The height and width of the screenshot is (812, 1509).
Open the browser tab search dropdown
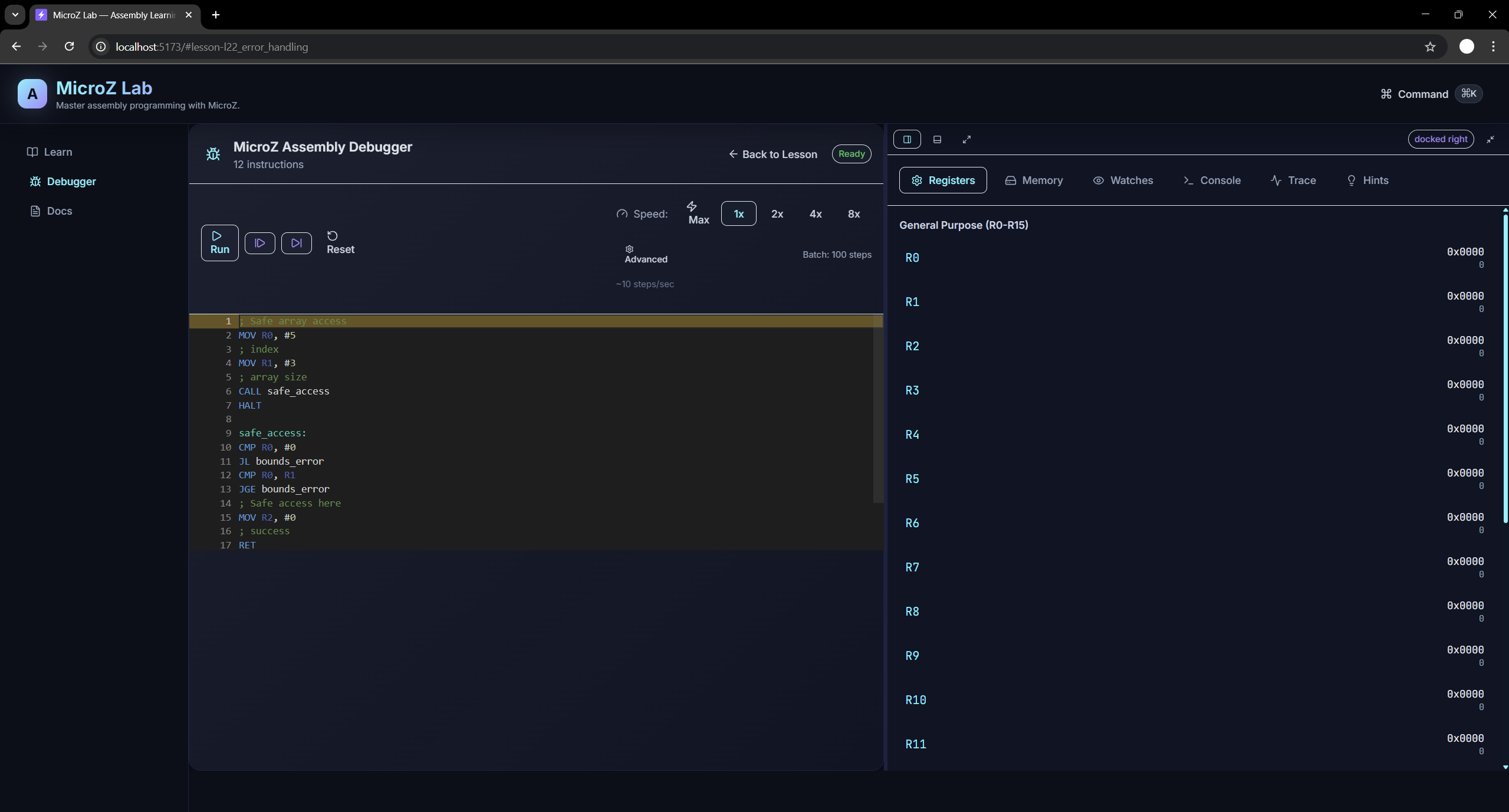tap(15, 15)
